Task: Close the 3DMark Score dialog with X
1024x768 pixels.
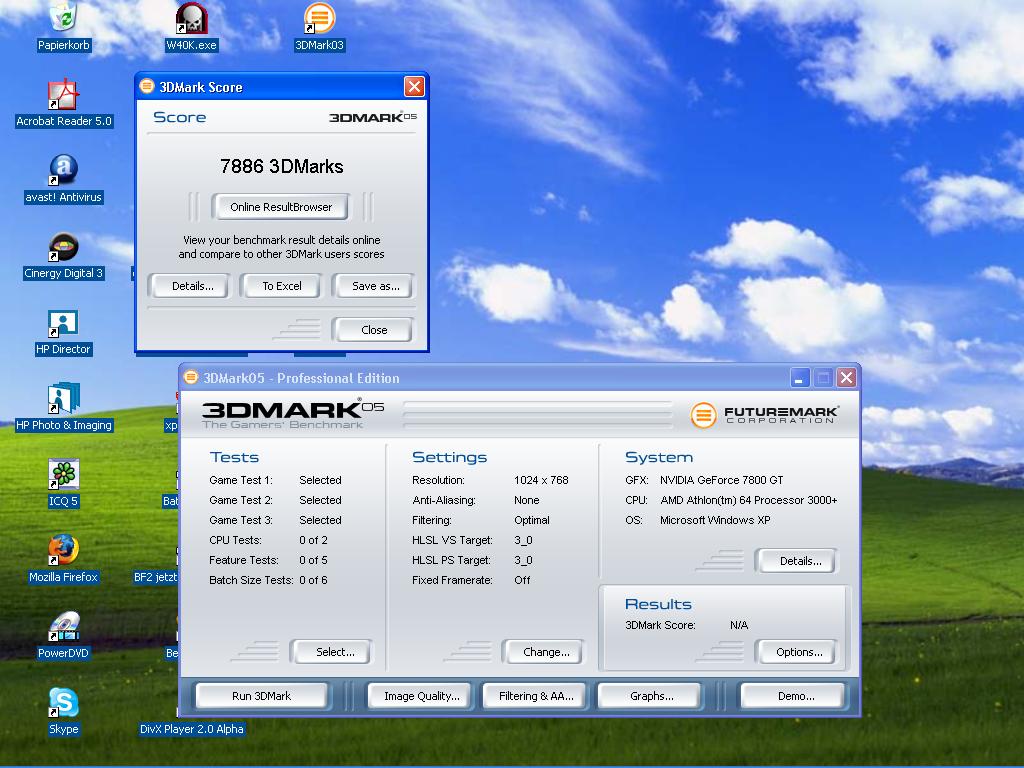Action: [414, 86]
